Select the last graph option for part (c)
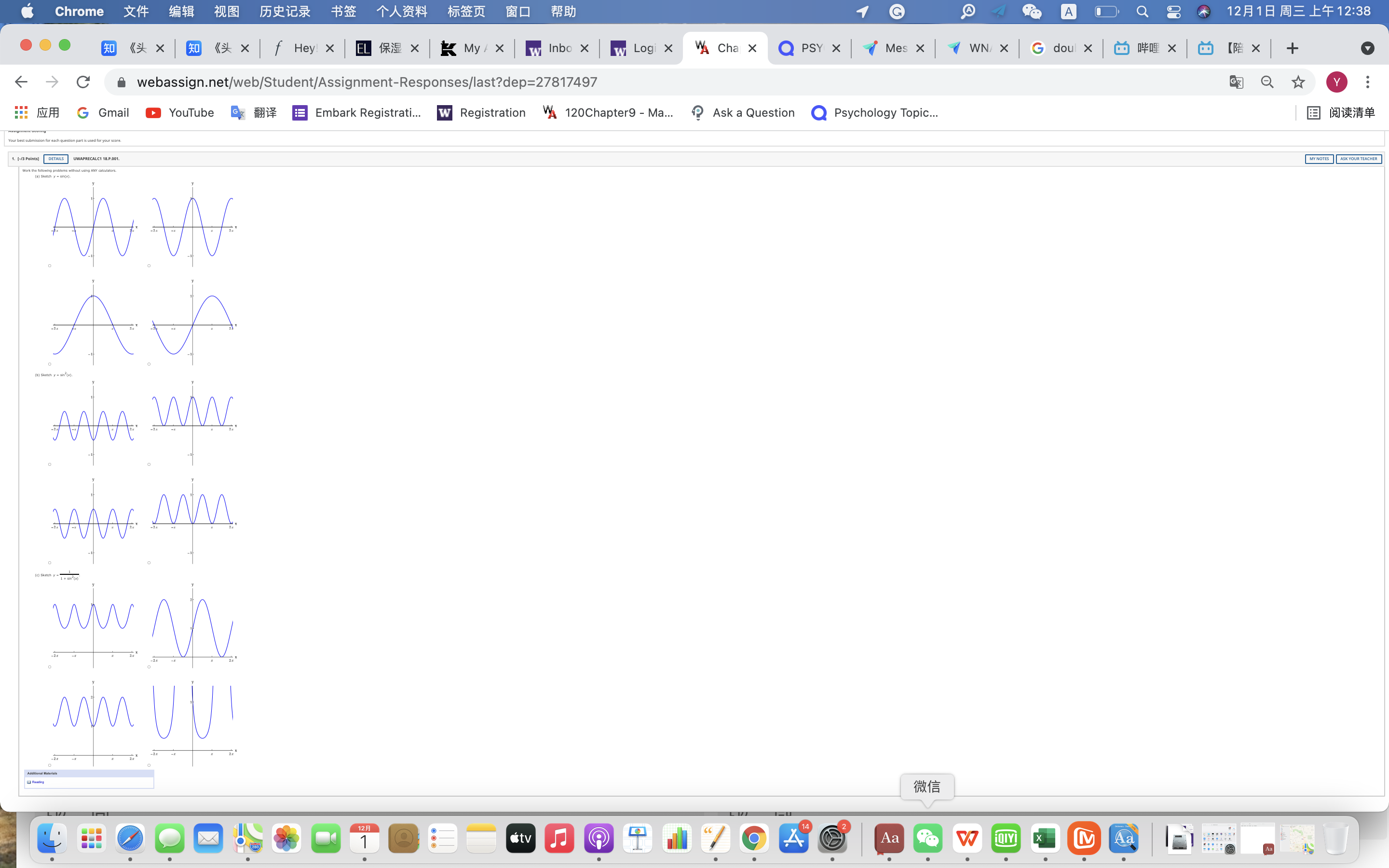This screenshot has width=1389, height=868. coord(149,765)
